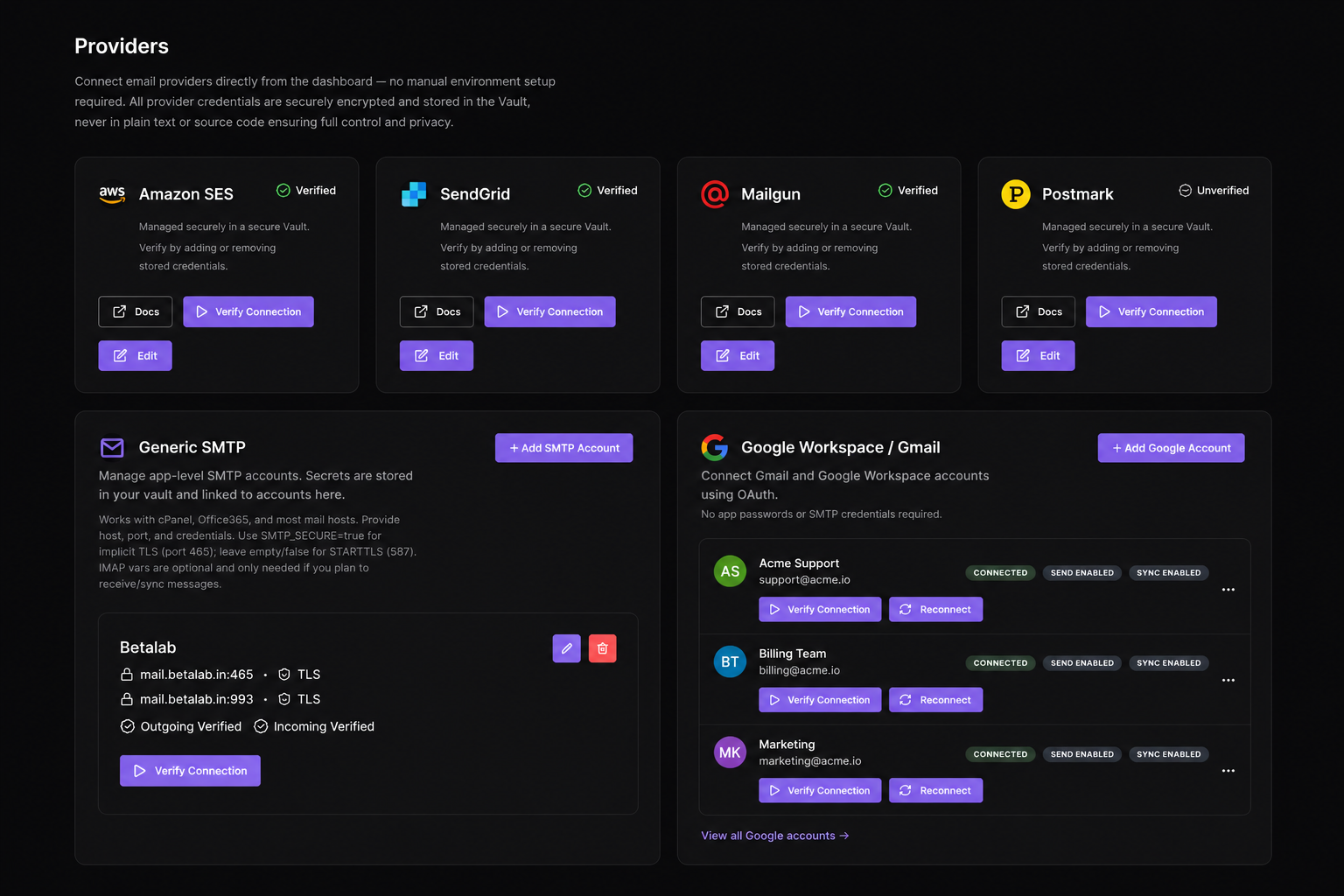Open View all Google accounts link

coord(775,836)
